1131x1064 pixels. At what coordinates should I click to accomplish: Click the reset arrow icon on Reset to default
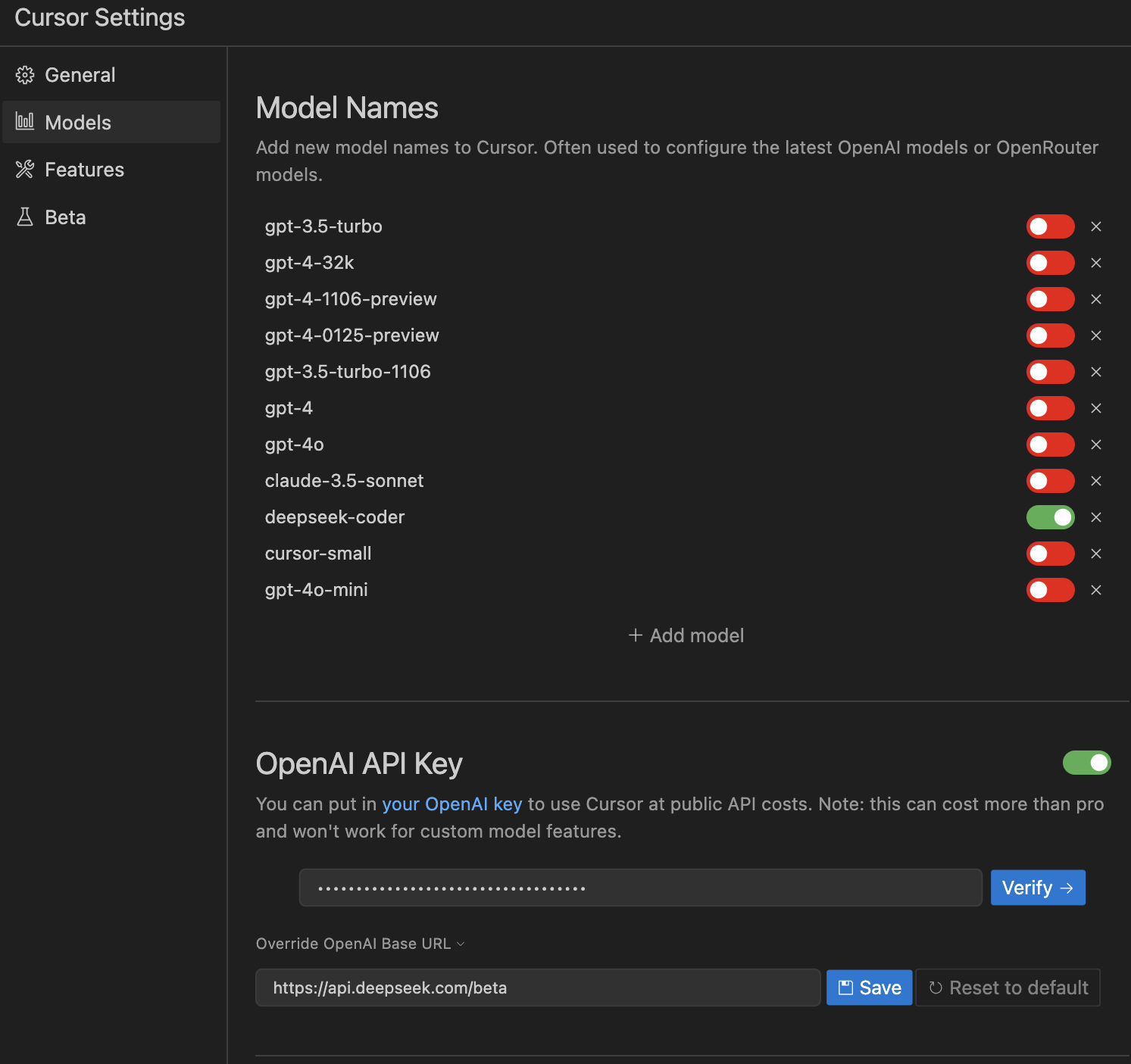pos(936,987)
